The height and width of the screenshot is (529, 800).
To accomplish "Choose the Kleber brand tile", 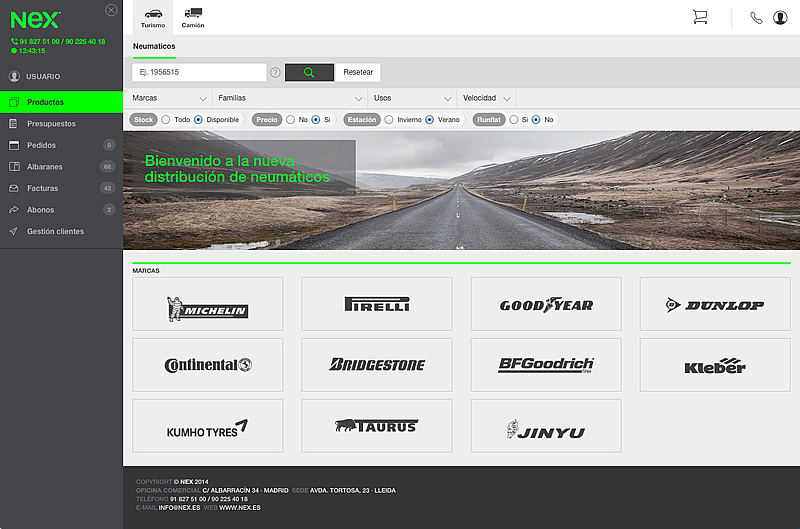I will coord(715,365).
